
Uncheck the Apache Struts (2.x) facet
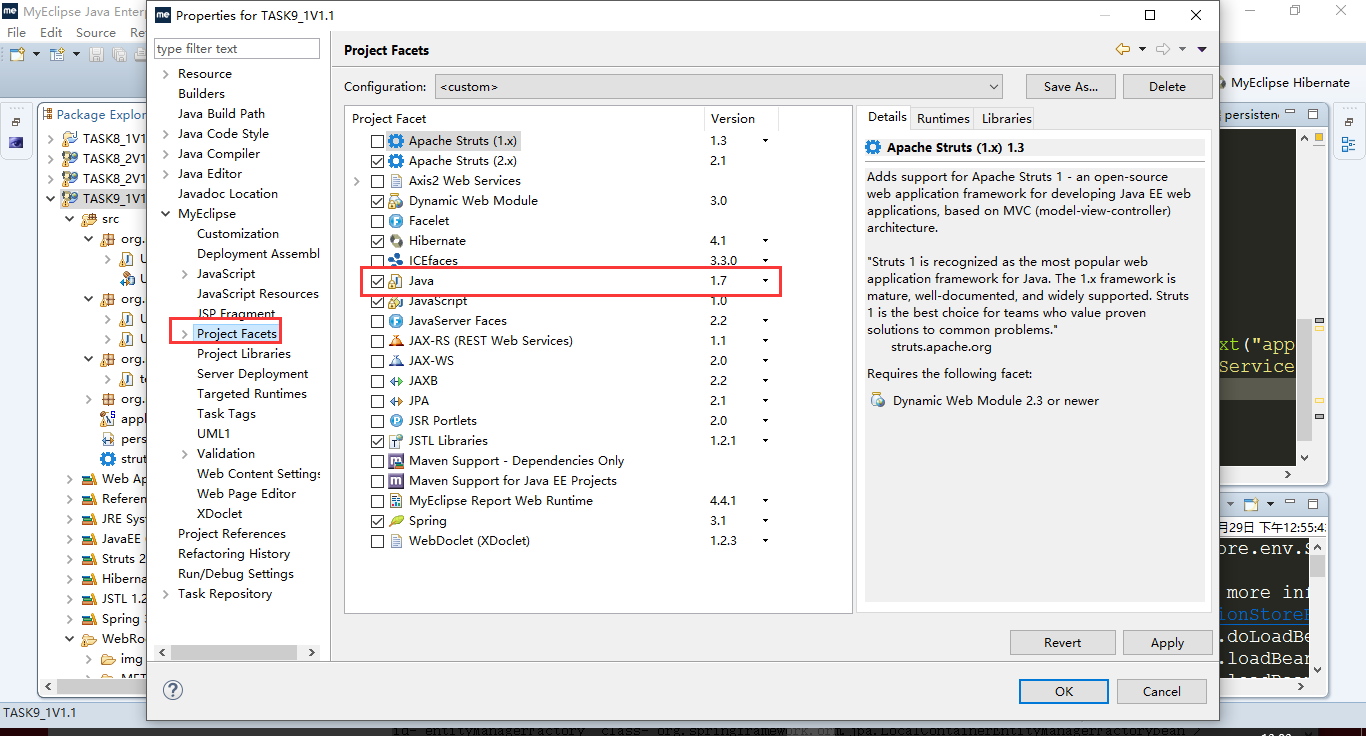pos(377,161)
